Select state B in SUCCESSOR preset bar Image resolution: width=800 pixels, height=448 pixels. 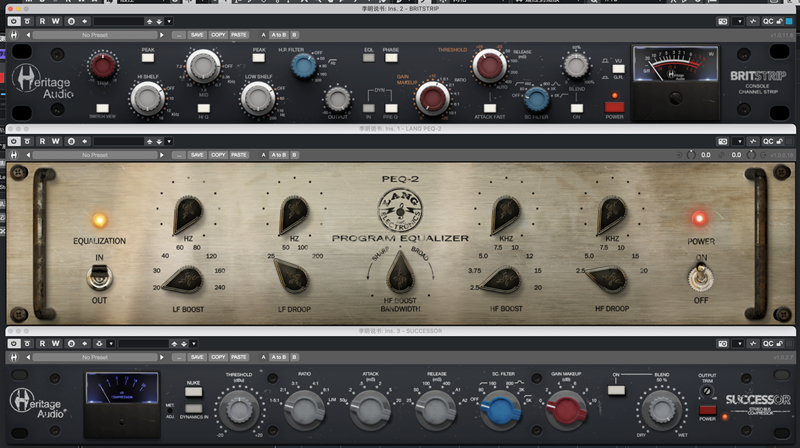[x=294, y=358]
